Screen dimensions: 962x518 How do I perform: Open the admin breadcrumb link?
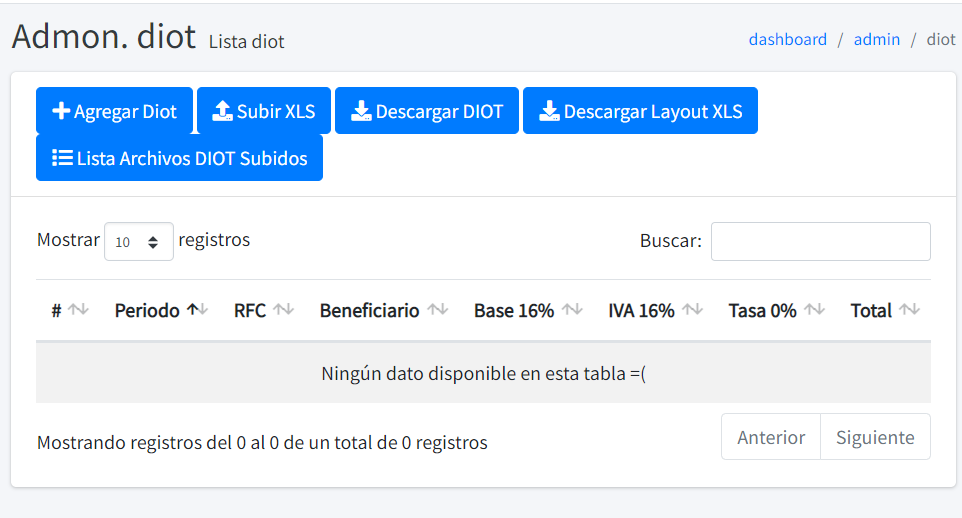coord(876,39)
